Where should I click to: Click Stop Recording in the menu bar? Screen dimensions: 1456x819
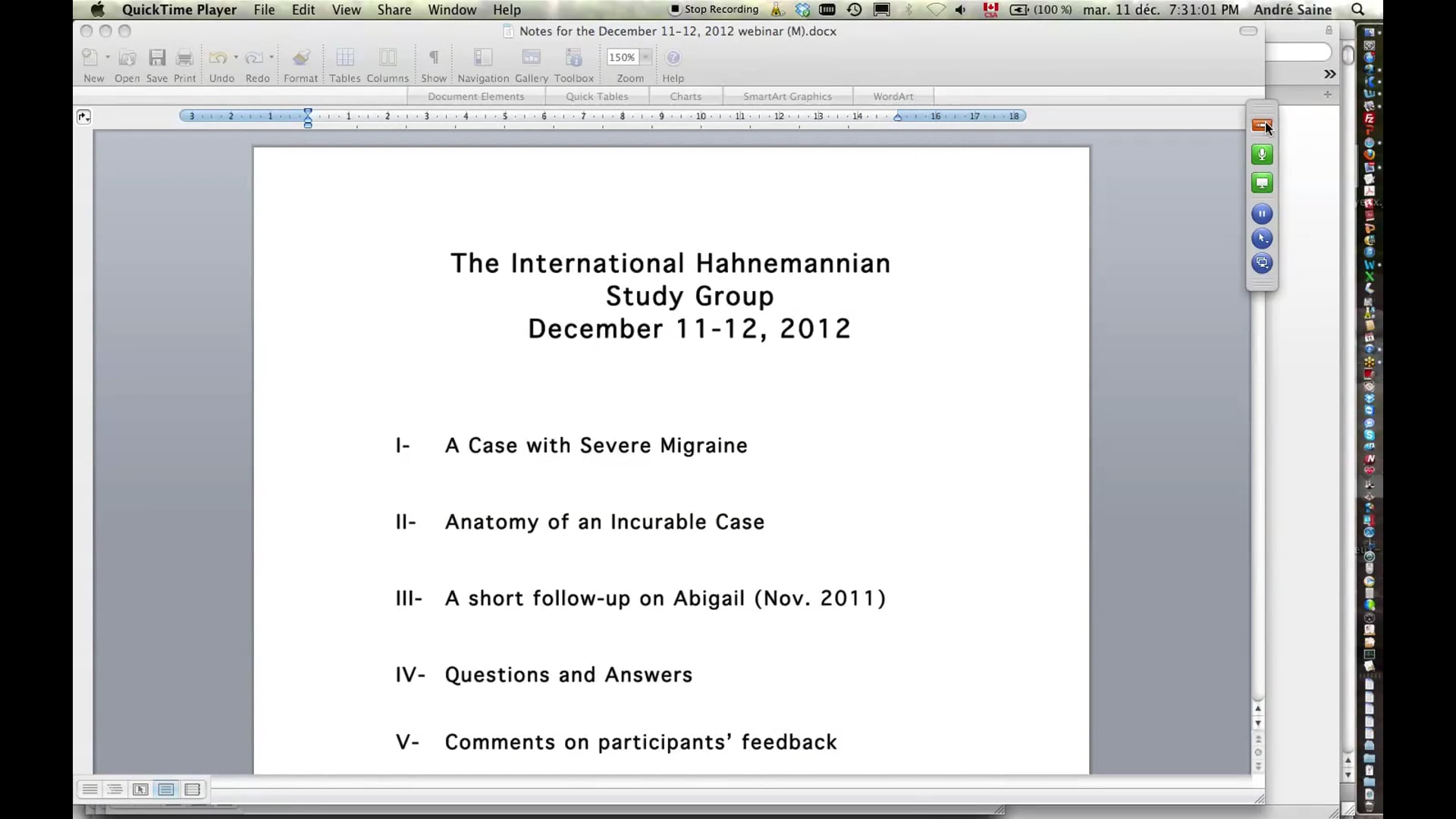(x=713, y=9)
